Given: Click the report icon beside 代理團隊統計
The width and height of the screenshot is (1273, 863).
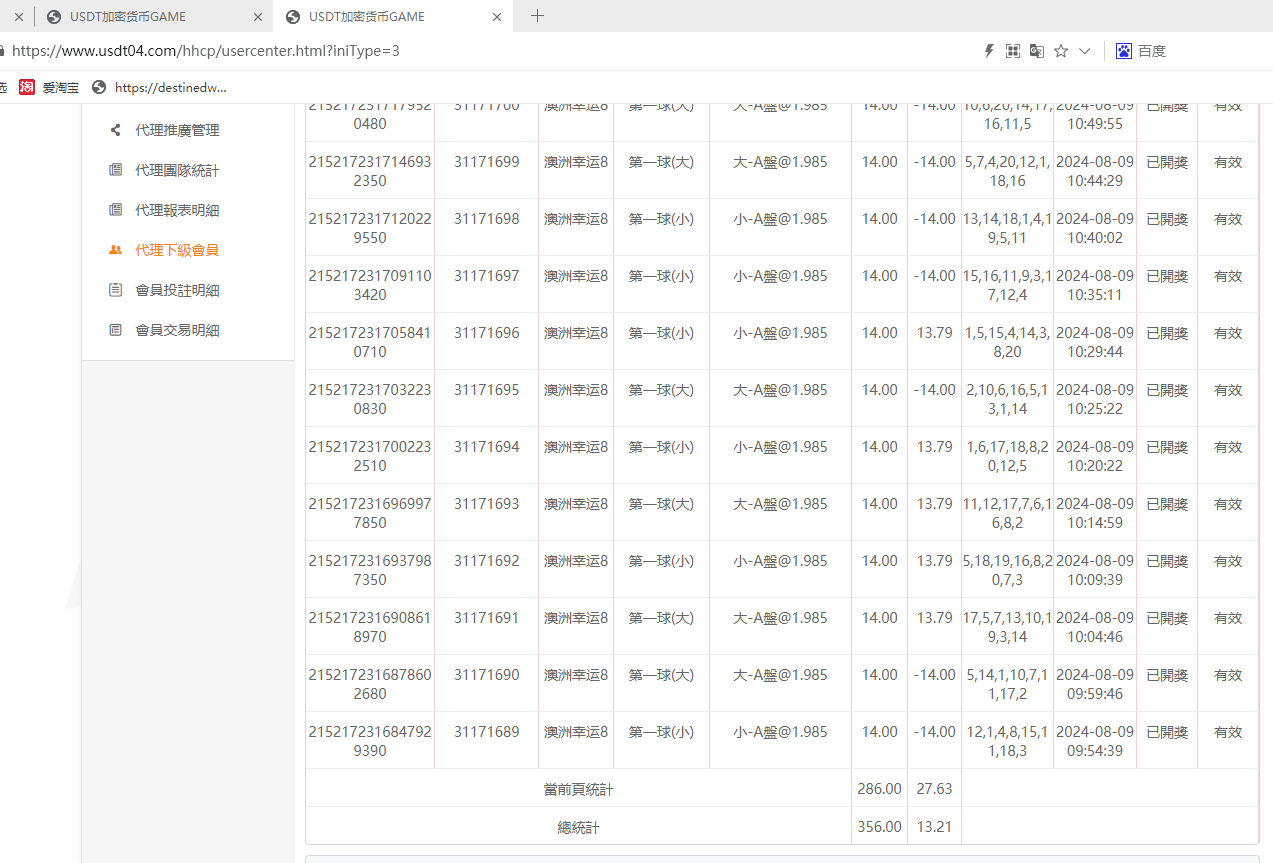Looking at the screenshot, I should tap(116, 170).
